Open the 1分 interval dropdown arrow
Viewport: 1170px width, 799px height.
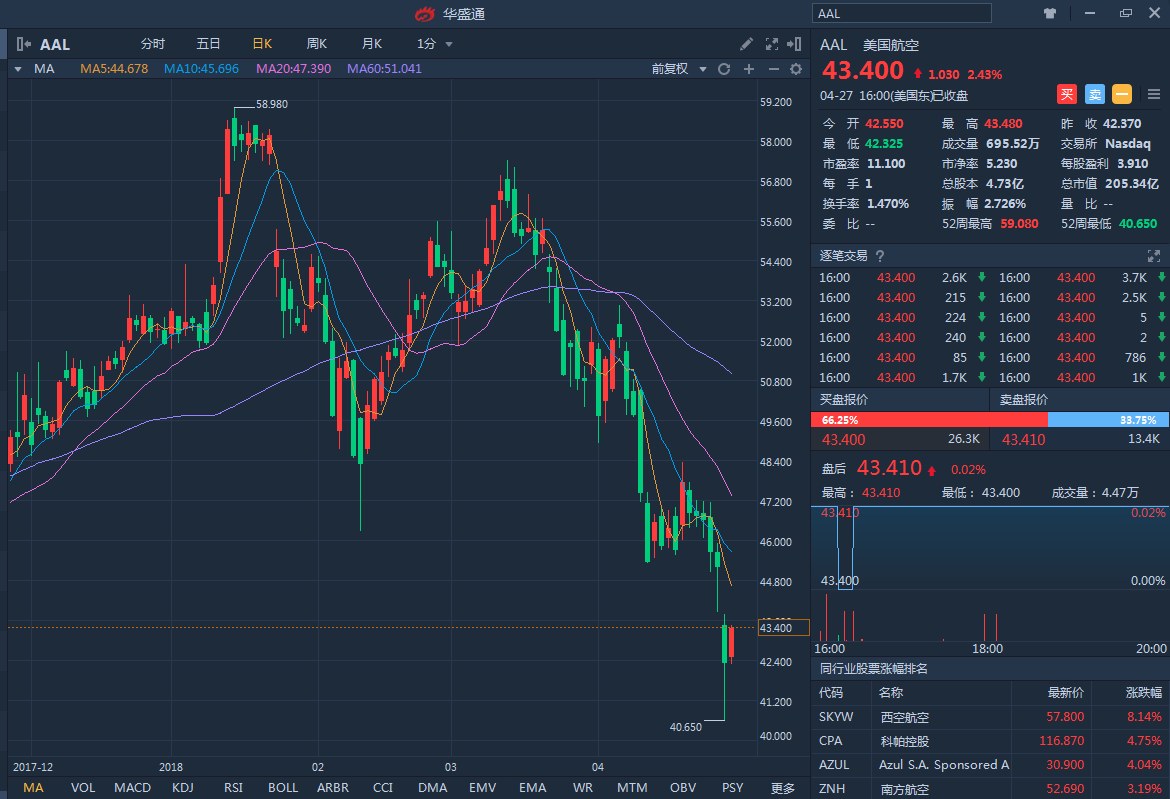(449, 44)
